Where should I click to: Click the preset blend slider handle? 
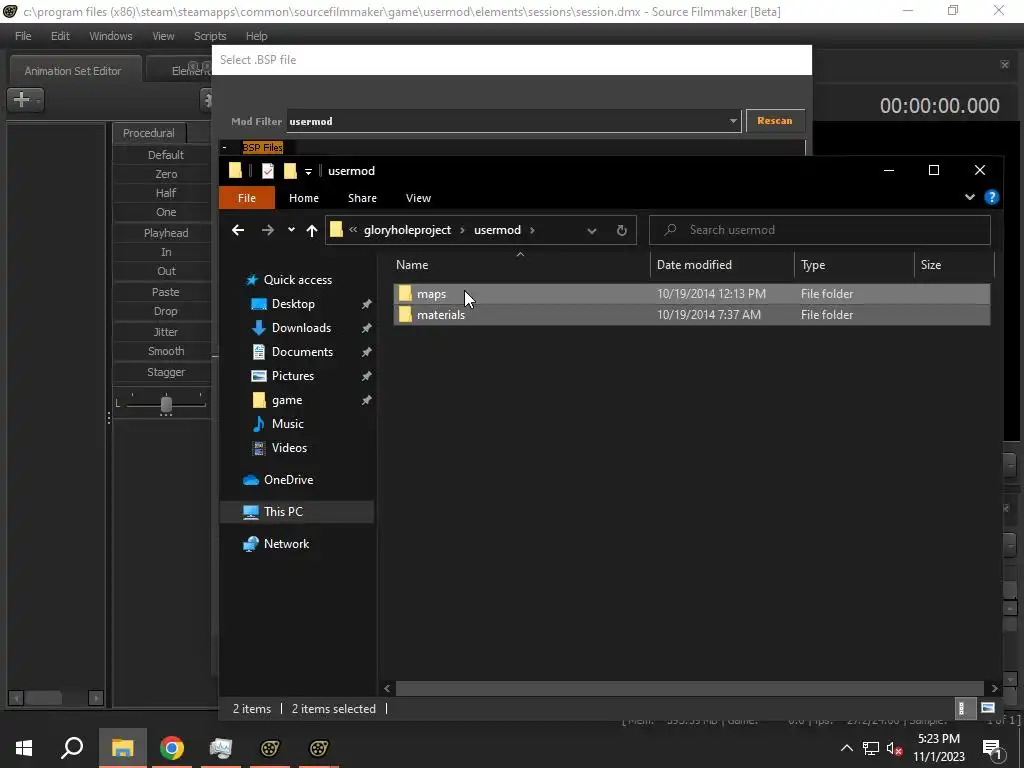click(x=166, y=404)
